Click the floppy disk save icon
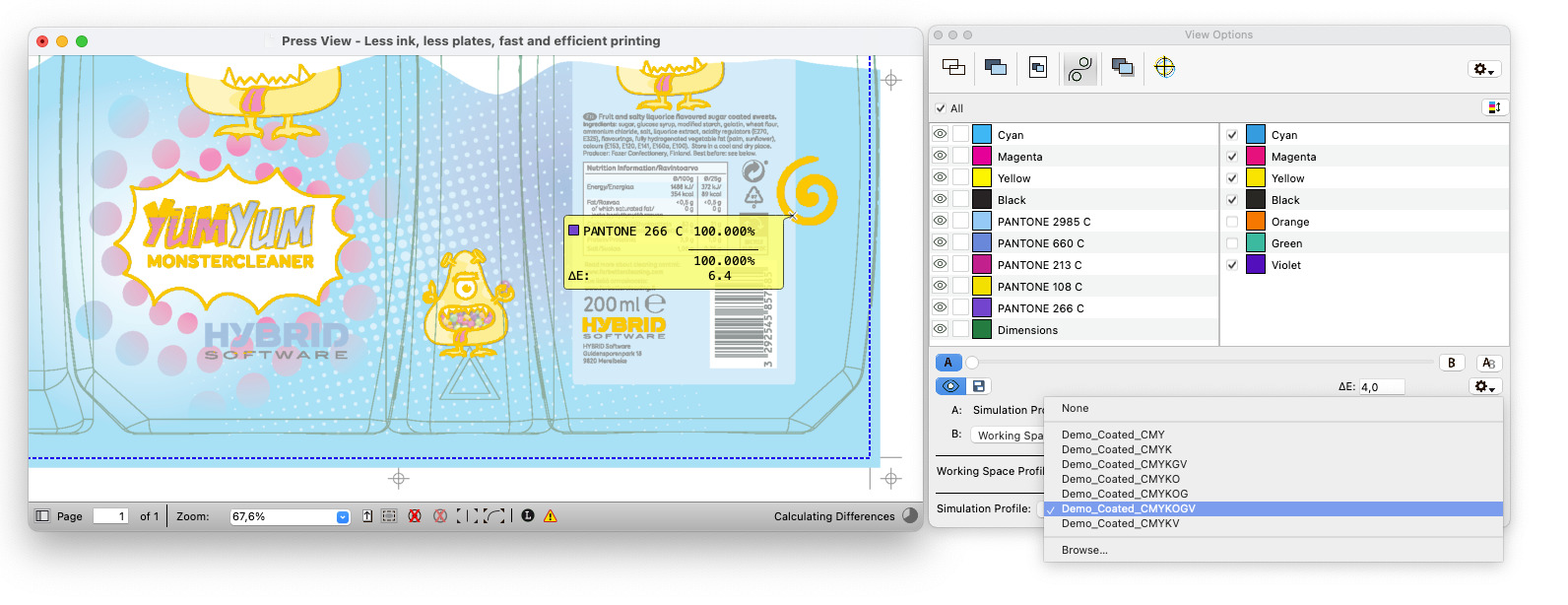 978,386
